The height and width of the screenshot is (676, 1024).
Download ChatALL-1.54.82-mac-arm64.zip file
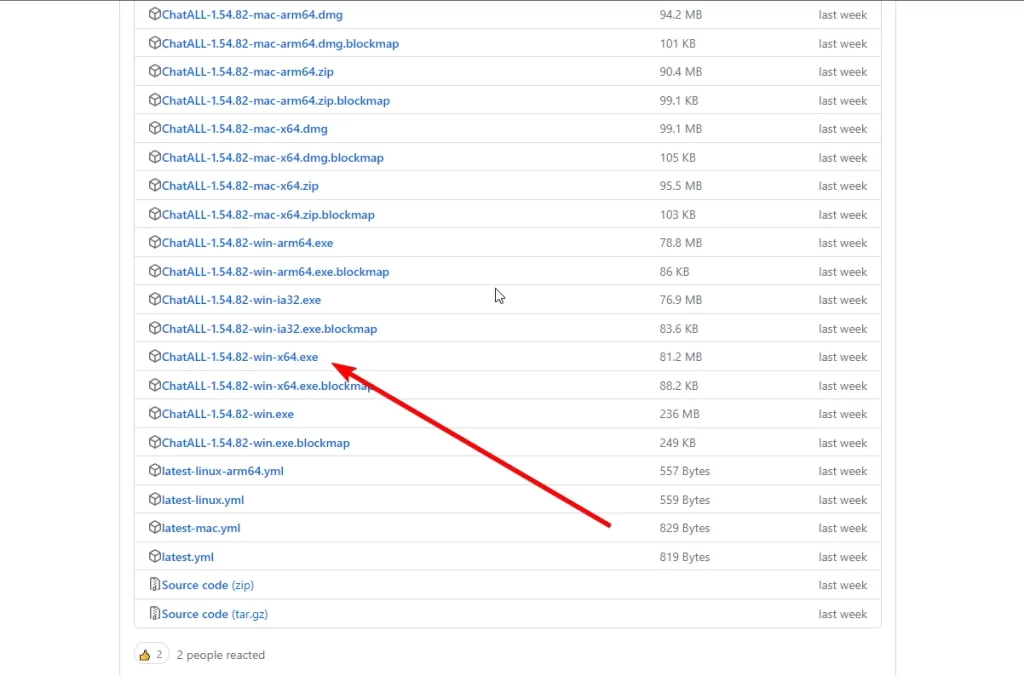point(248,72)
